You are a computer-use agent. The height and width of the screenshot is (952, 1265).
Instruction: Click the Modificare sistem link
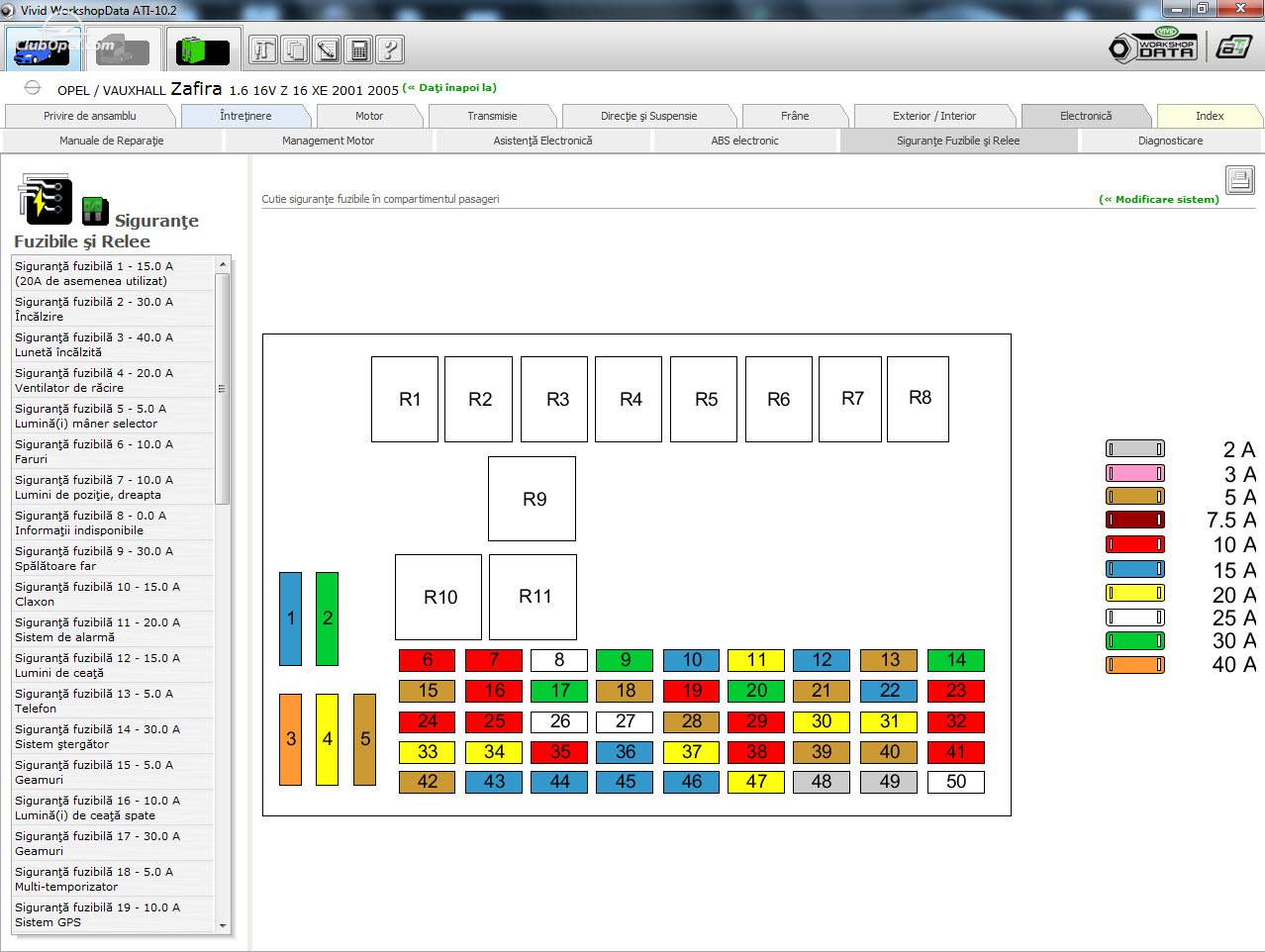click(x=1158, y=199)
